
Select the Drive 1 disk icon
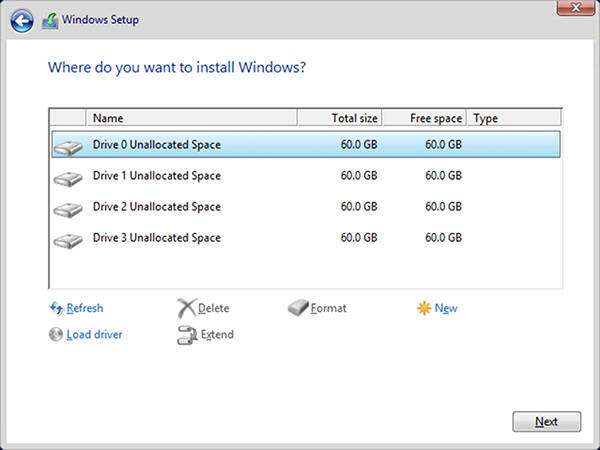point(68,178)
